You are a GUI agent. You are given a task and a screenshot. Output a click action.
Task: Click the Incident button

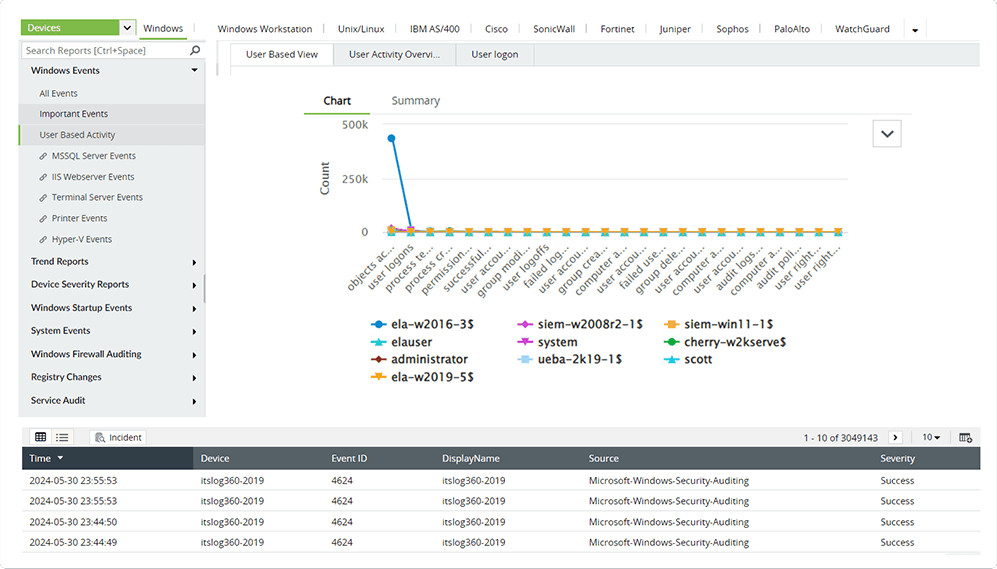pyautogui.click(x=118, y=437)
